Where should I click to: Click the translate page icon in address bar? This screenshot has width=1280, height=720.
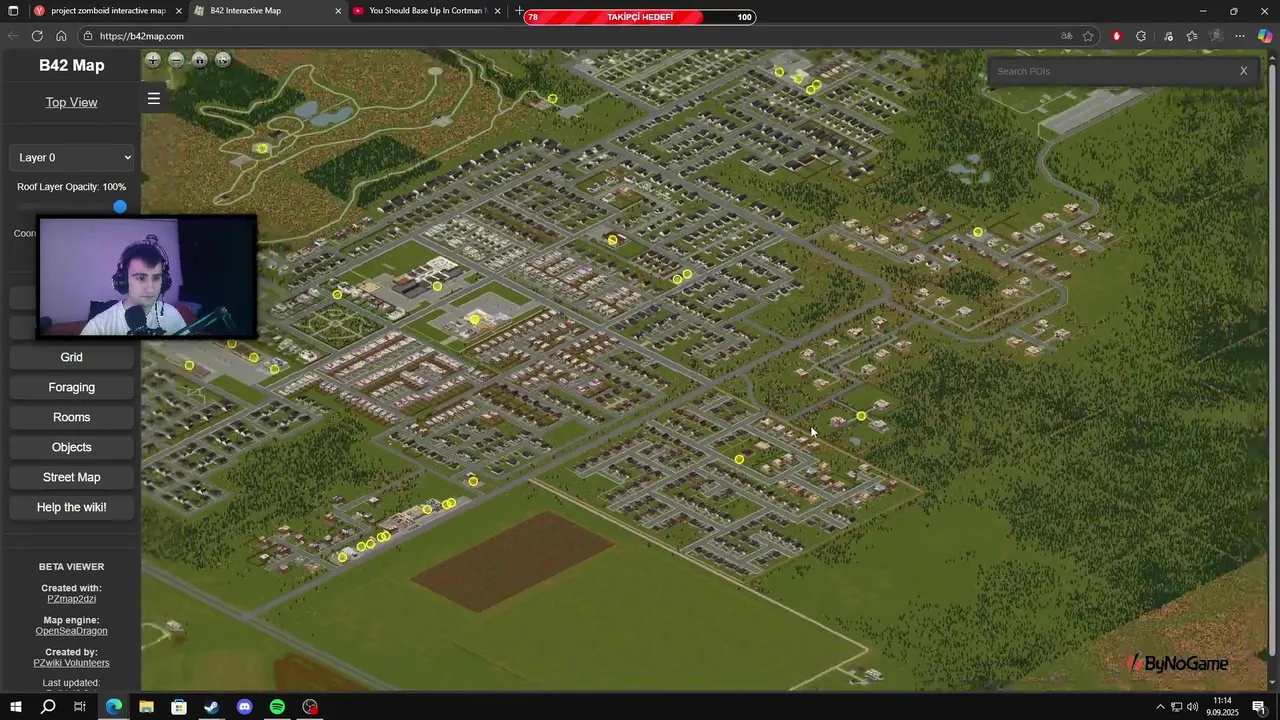[x=1066, y=36]
